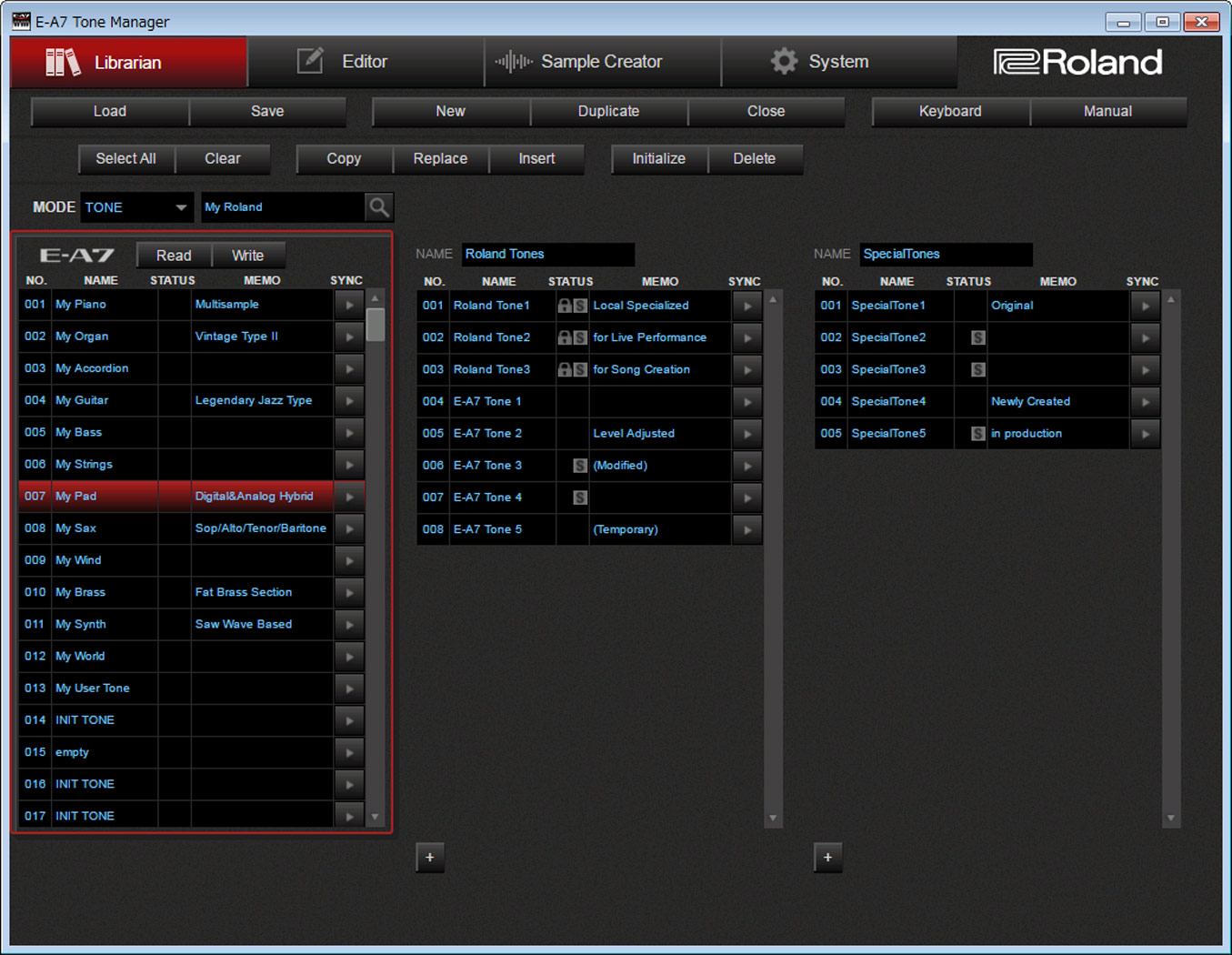Viewport: 1232px width, 955px height.
Task: Click the SpecialTones library name field
Action: tap(947, 254)
